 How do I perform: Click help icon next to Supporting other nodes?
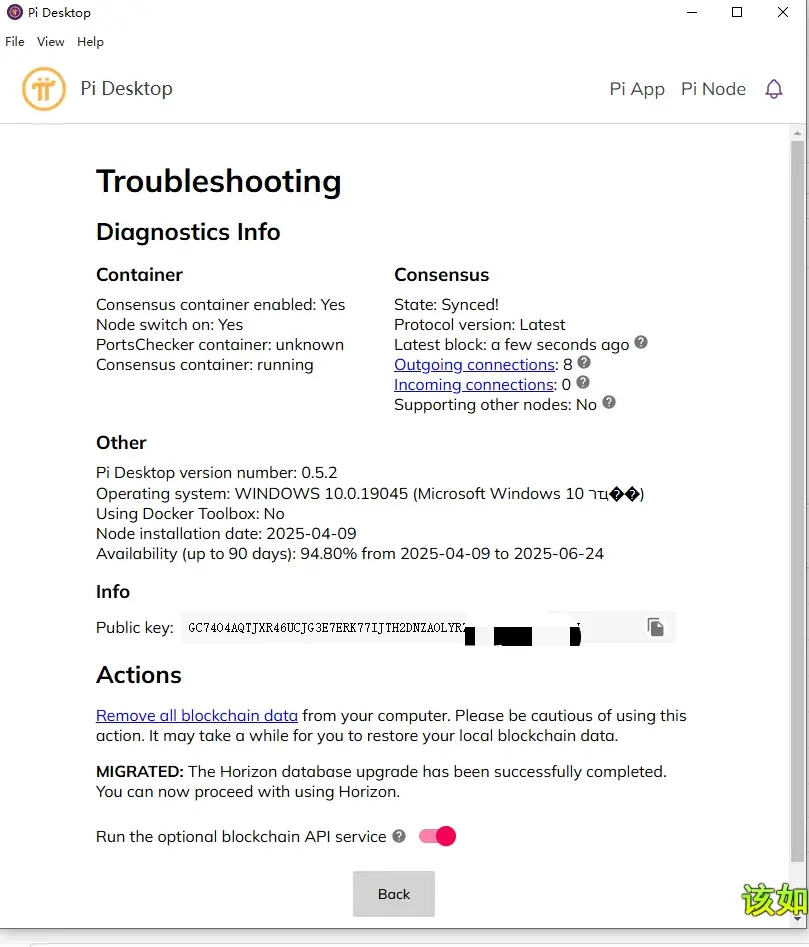coord(609,402)
